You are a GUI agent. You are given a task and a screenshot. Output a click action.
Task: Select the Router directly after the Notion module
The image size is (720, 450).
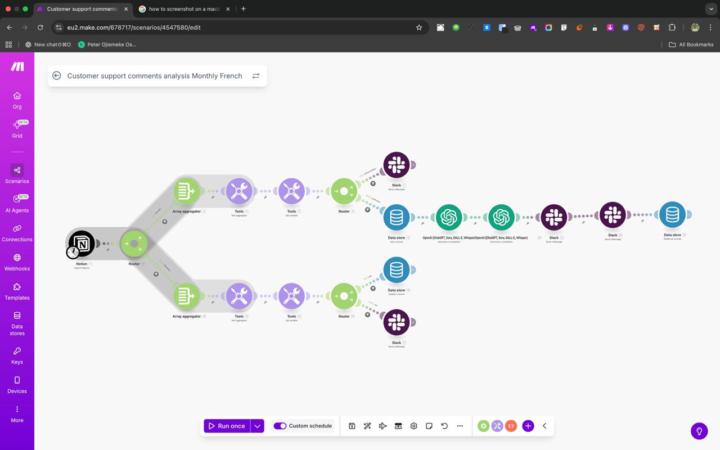point(134,243)
